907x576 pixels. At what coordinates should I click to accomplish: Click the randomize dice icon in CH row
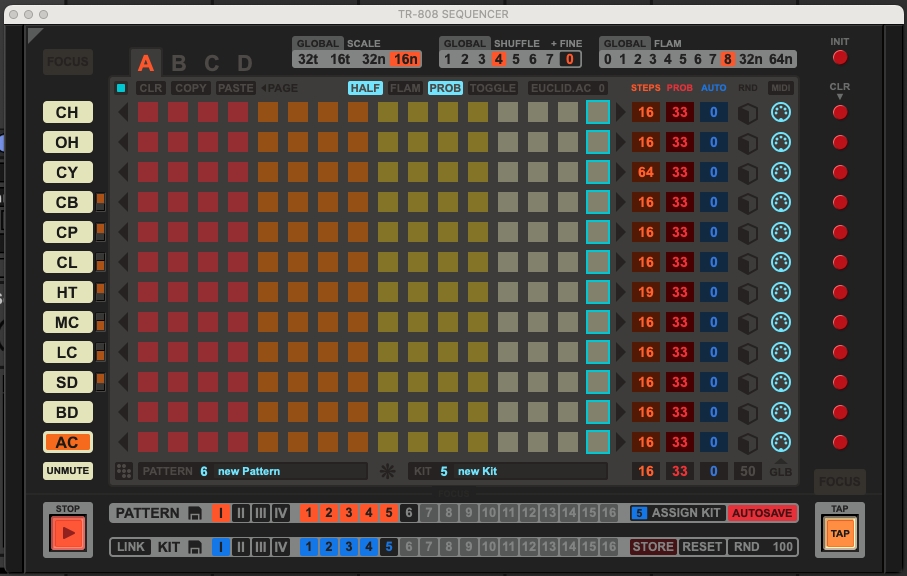(747, 113)
